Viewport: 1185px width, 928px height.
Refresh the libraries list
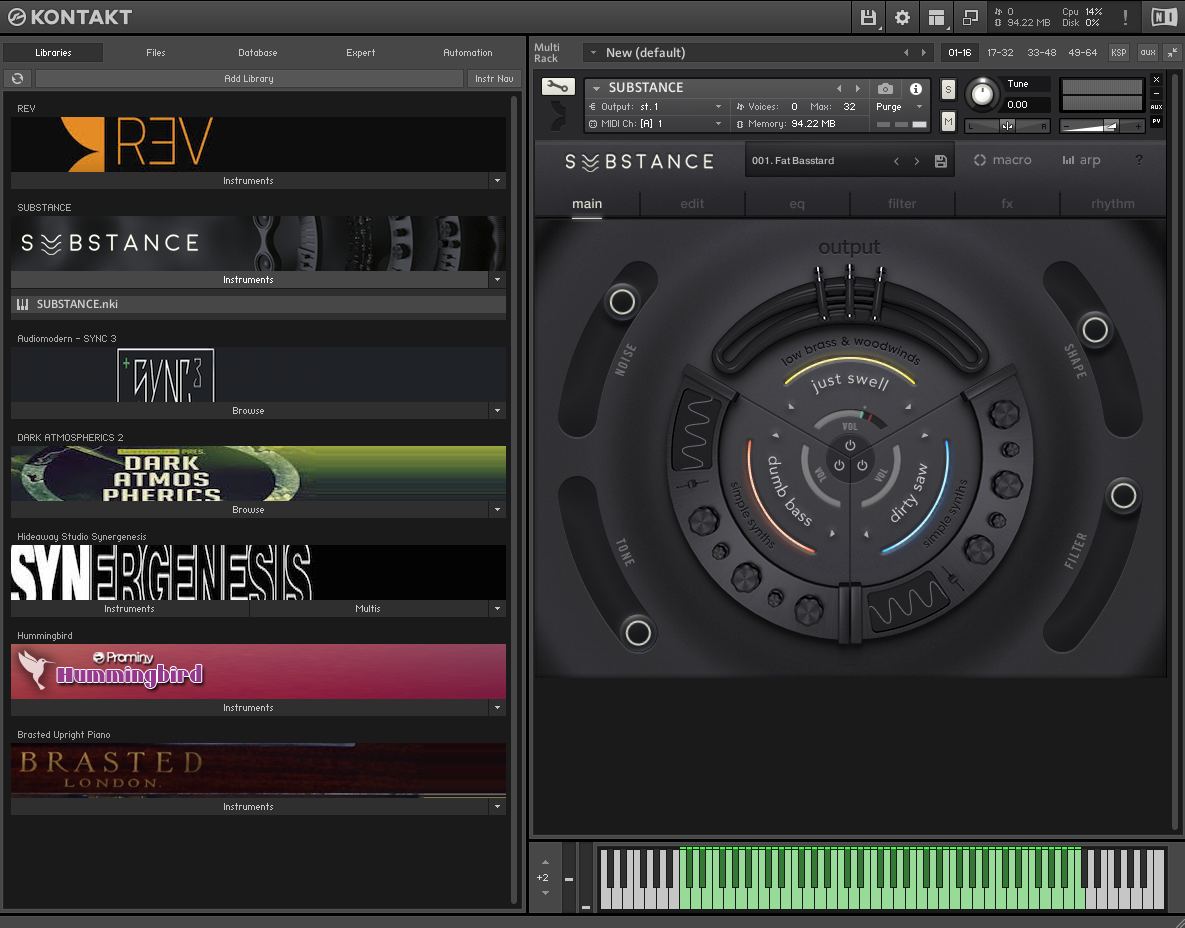click(17, 79)
